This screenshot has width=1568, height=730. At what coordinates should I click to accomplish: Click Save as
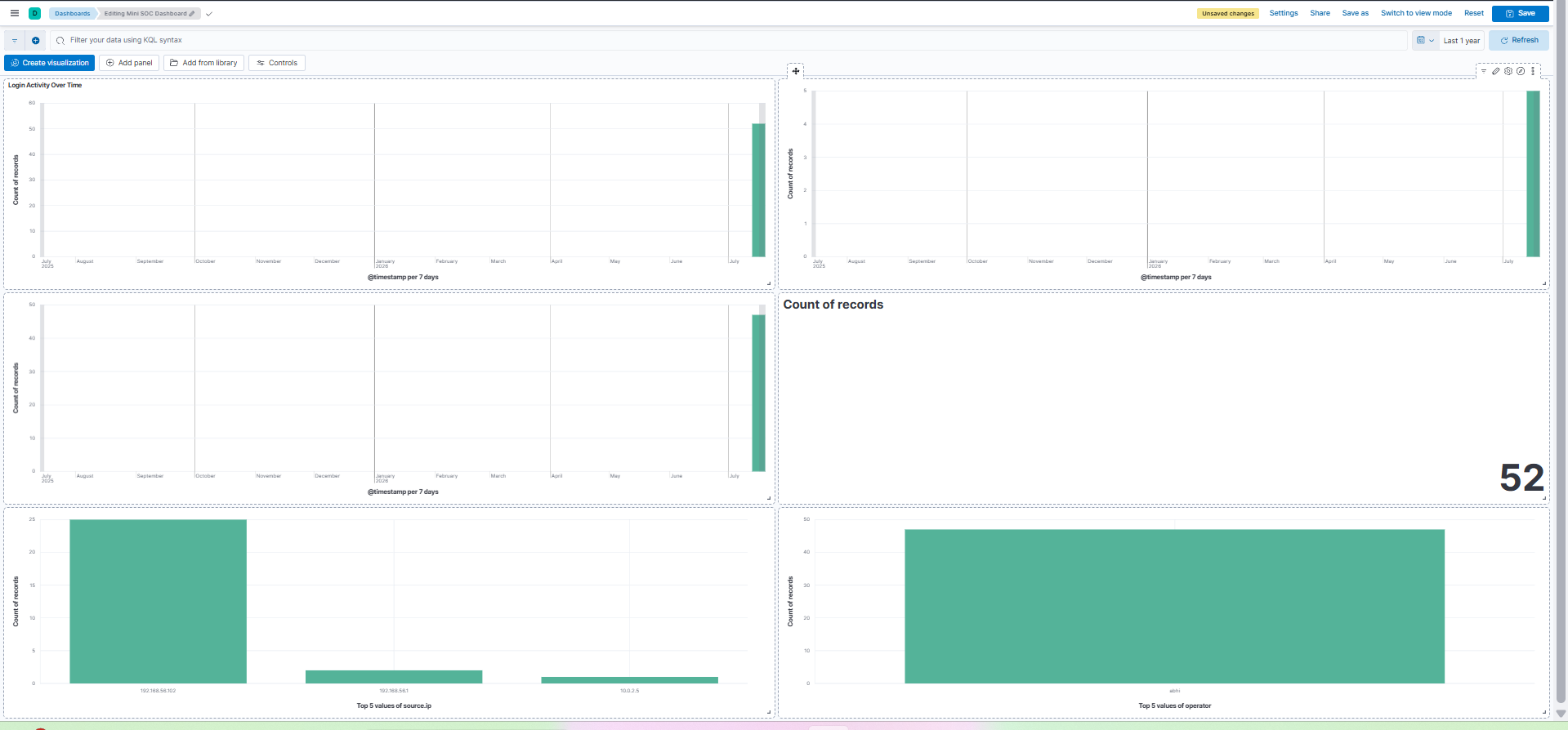[x=1355, y=13]
